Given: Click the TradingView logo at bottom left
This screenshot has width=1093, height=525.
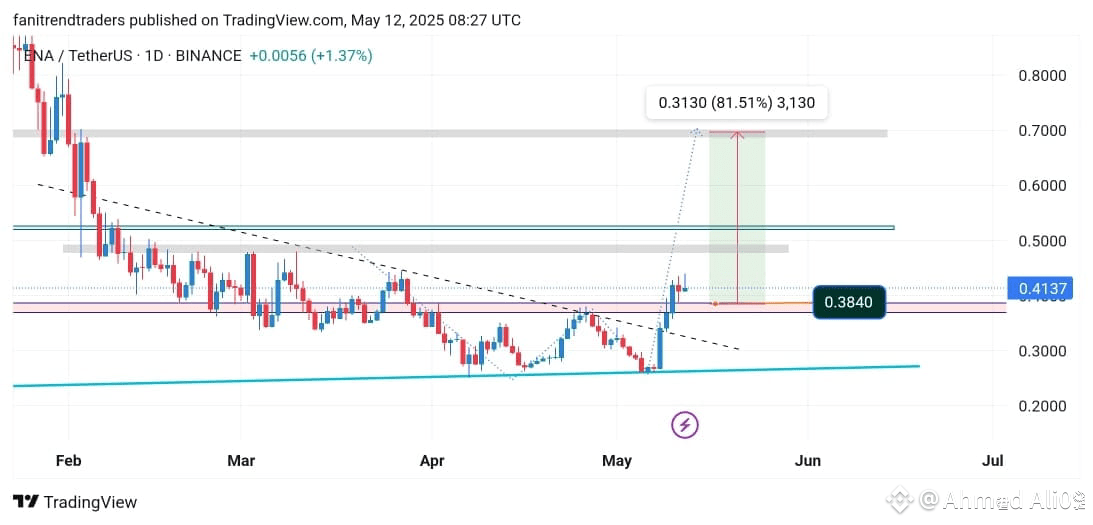Looking at the screenshot, I should tap(75, 502).
